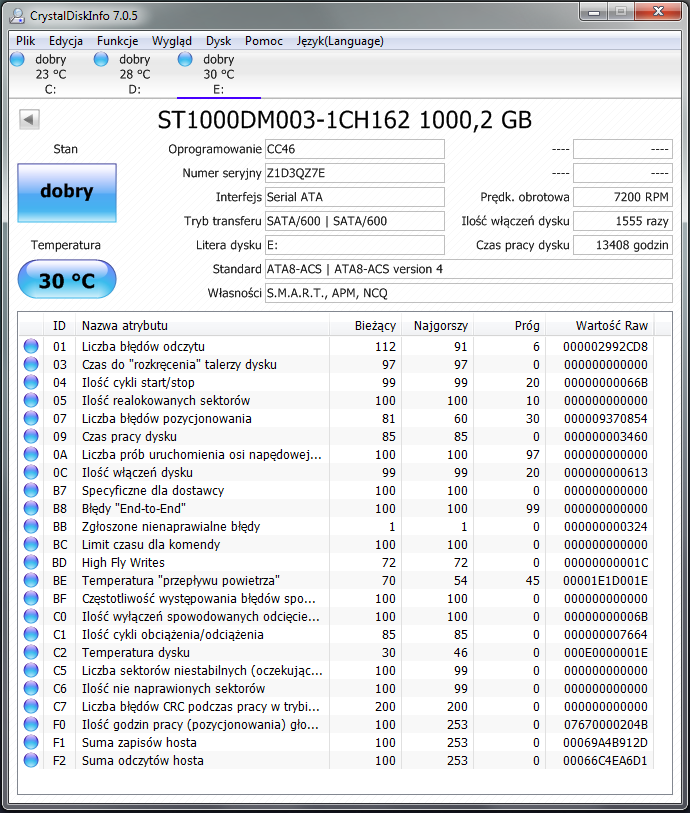Click status icon of attribute C7 row
Viewport: 690px width, 813px height.
pos(31,707)
